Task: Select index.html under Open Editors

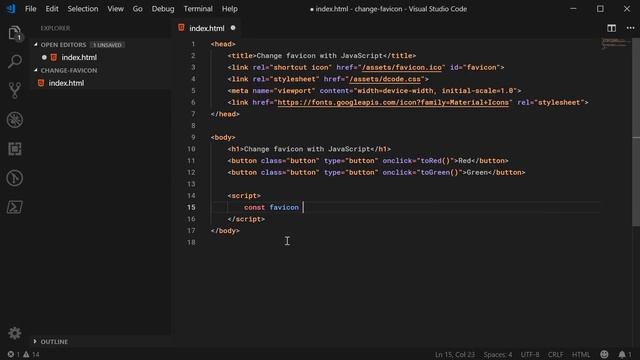Action: tap(79, 57)
